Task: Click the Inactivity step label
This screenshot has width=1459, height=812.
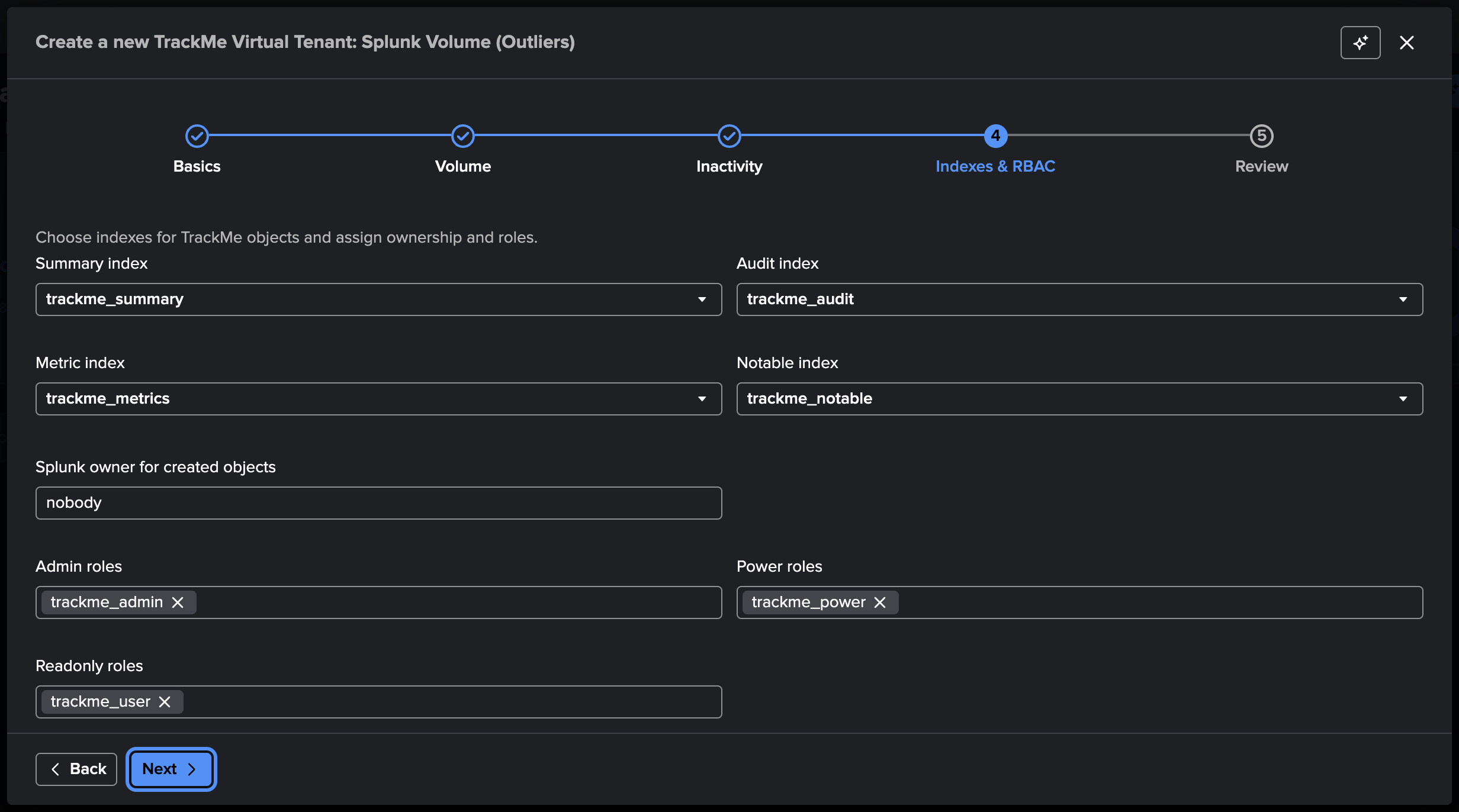Action: click(x=729, y=166)
